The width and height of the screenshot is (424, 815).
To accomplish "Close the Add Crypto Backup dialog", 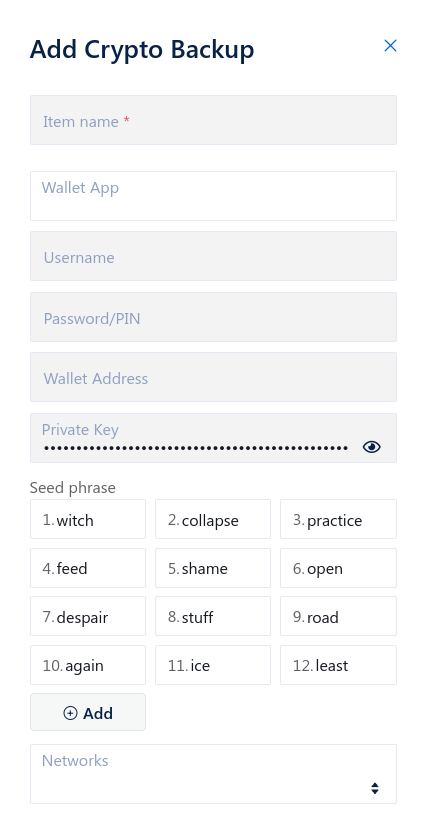I will click(390, 46).
